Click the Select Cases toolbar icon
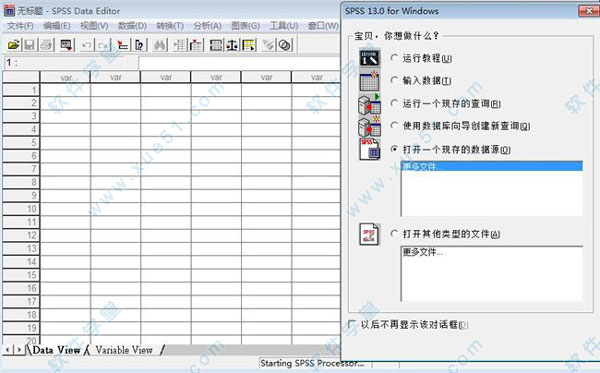This screenshot has height=373, width=600. (248, 45)
